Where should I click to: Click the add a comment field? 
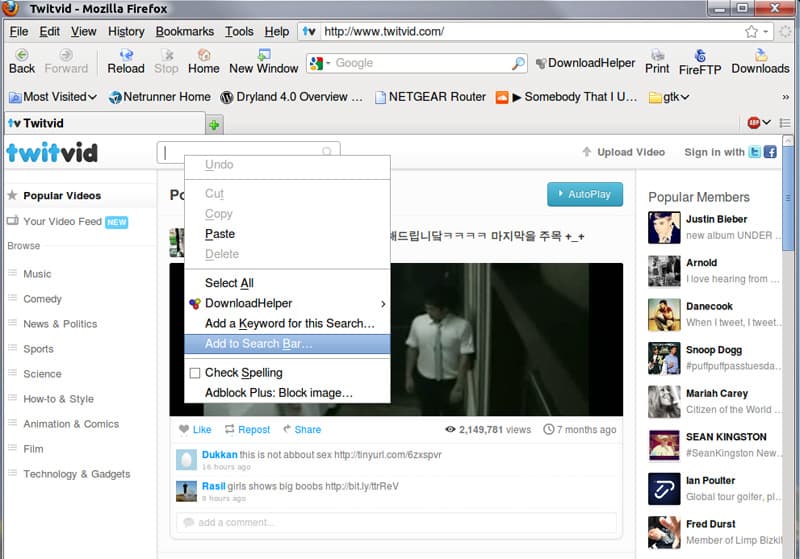pyautogui.click(x=396, y=522)
